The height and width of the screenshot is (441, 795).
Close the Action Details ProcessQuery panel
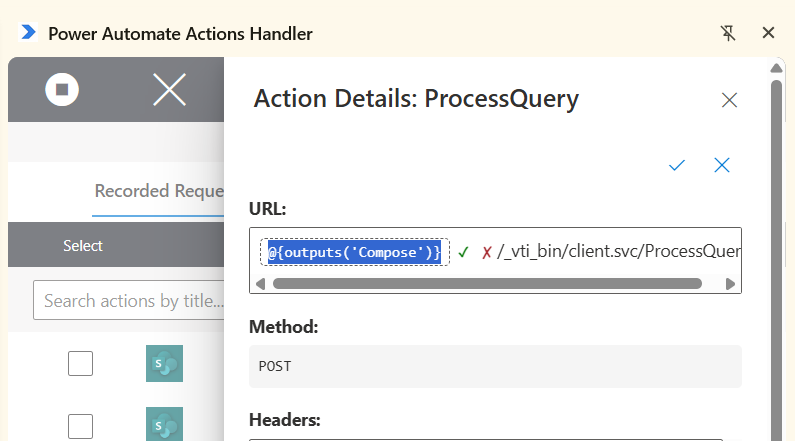tap(729, 100)
